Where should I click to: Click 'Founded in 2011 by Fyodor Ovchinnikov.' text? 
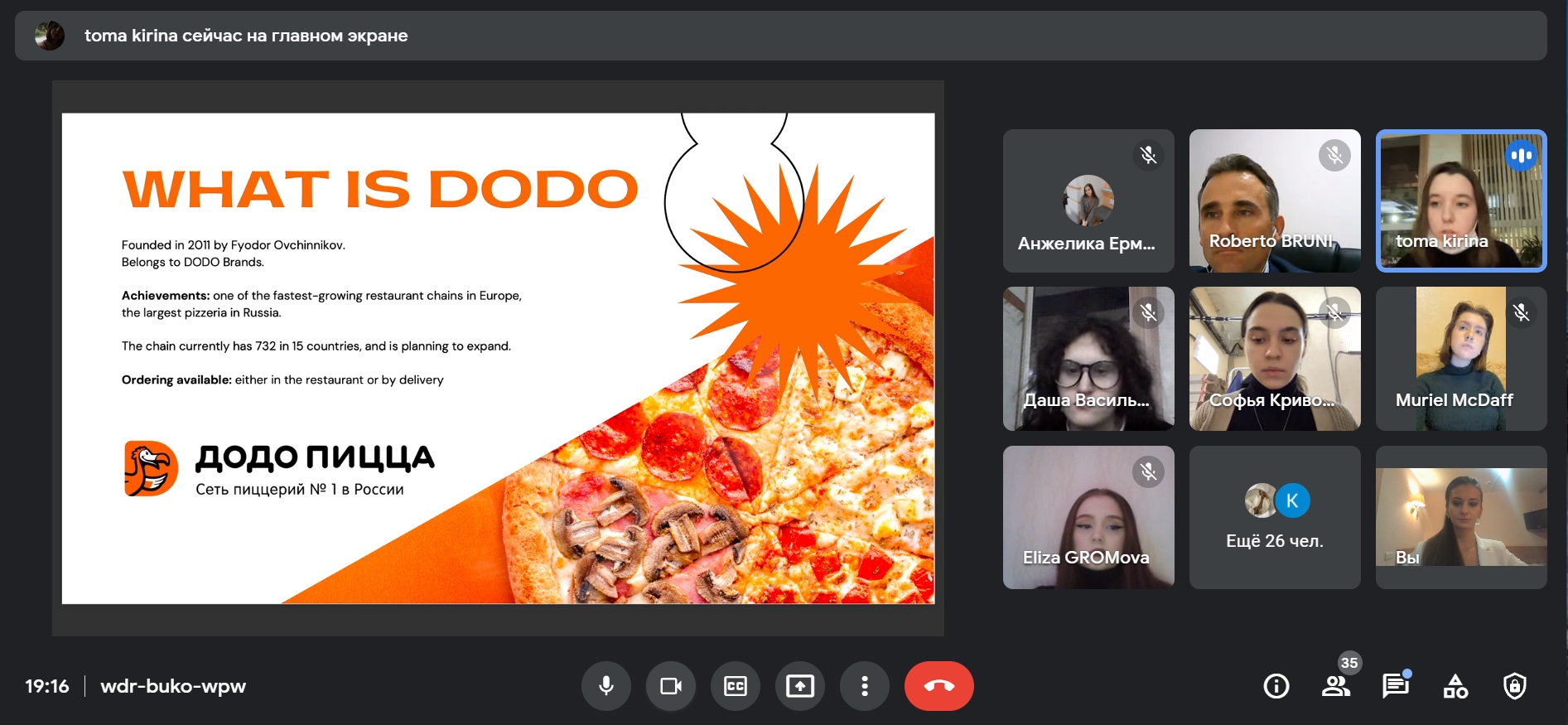point(234,244)
